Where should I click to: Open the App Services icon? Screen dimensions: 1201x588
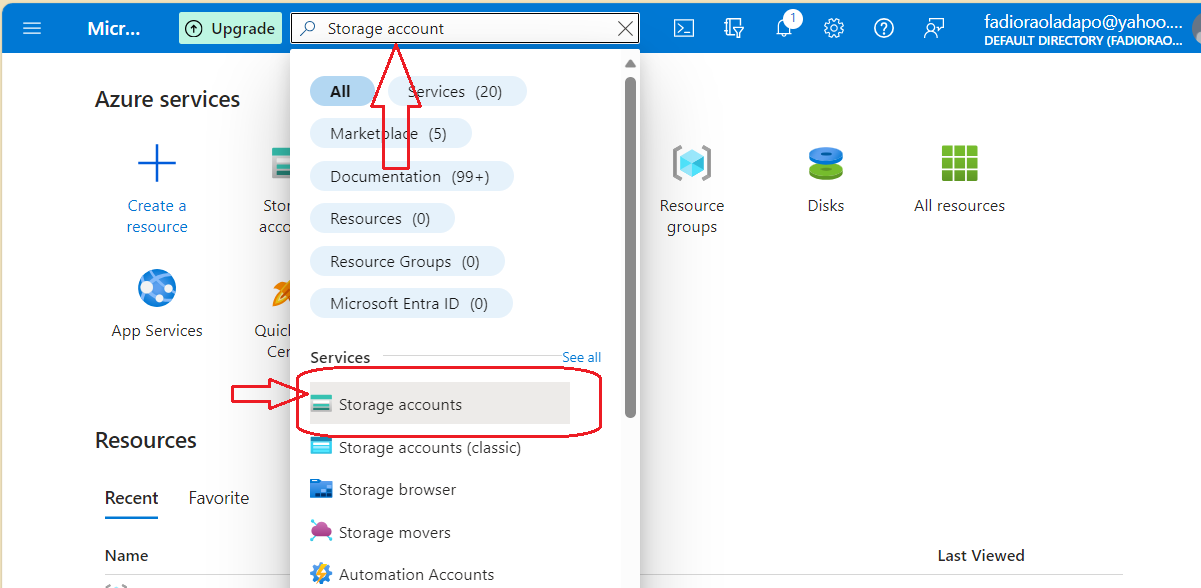157,288
